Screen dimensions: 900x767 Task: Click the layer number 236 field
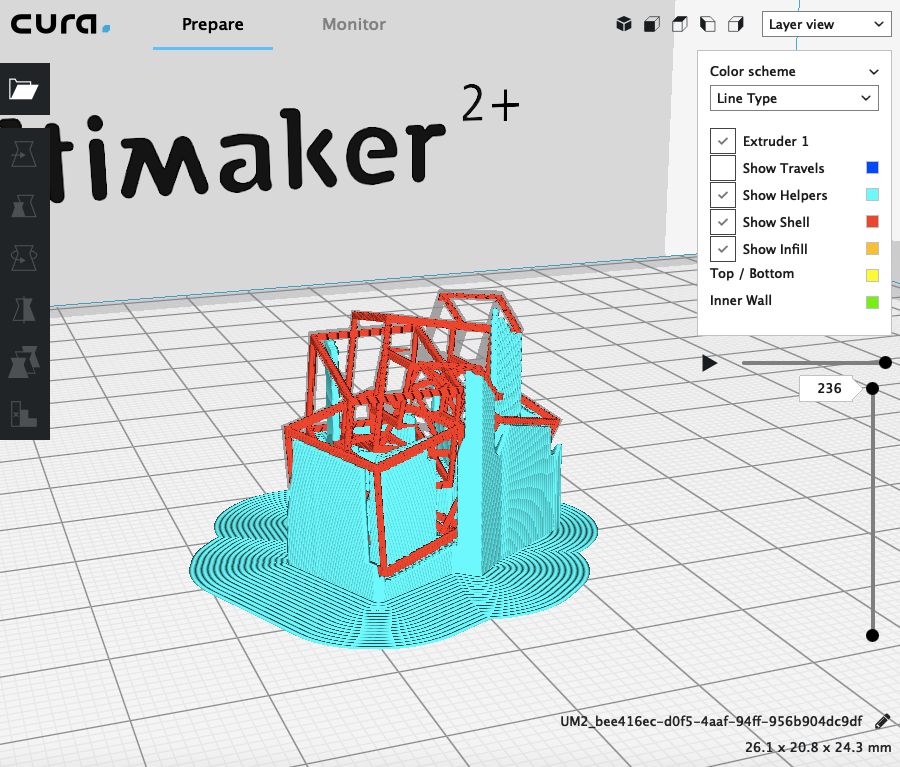point(829,389)
